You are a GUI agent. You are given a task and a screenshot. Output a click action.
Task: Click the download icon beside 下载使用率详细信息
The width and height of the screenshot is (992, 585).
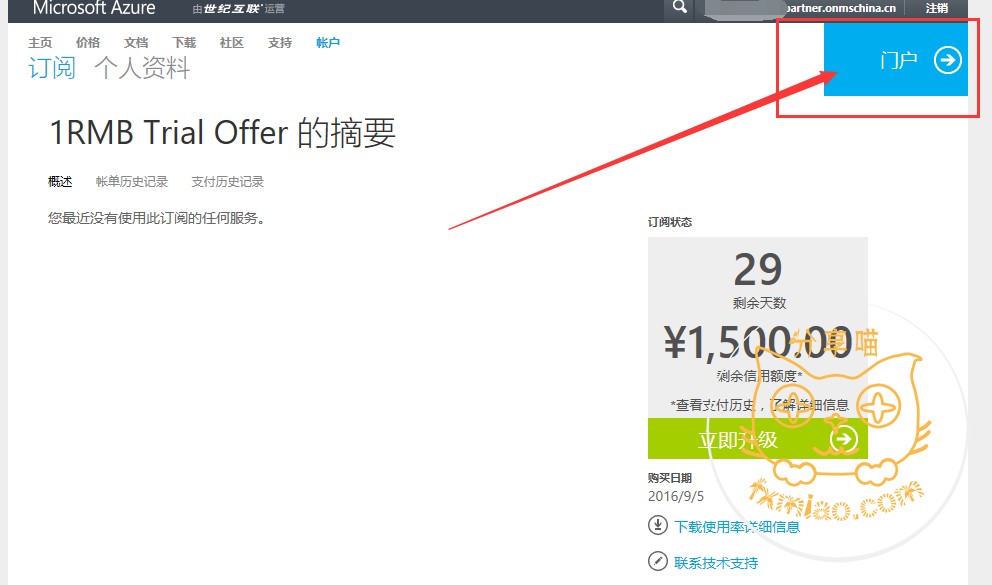pos(658,525)
